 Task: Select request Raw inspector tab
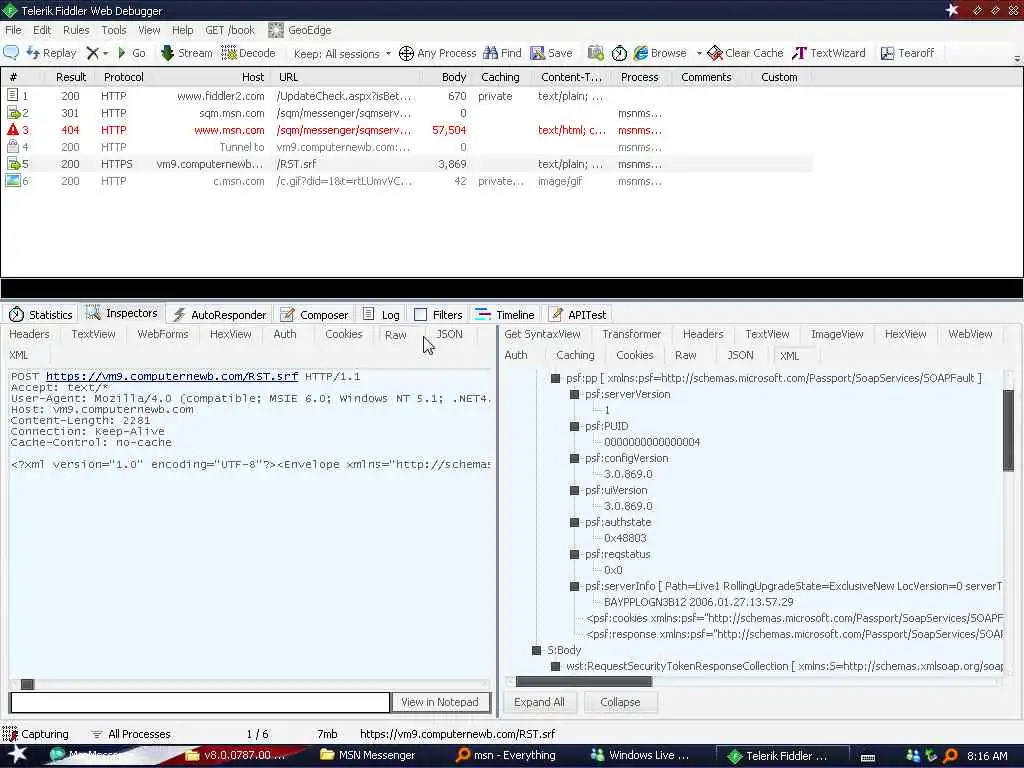pyautogui.click(x=396, y=335)
